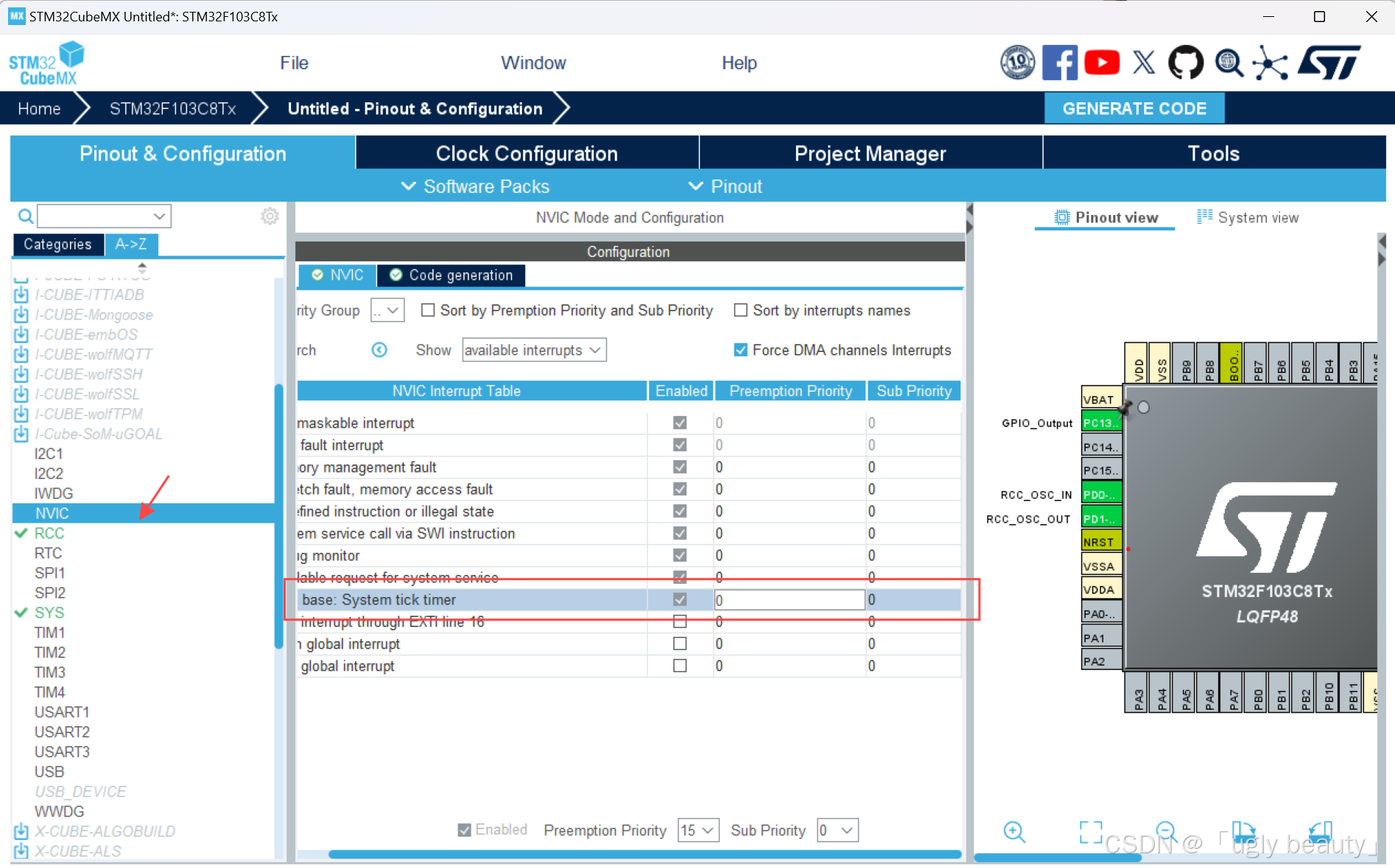
Task: Open the Window menu
Action: click(533, 63)
